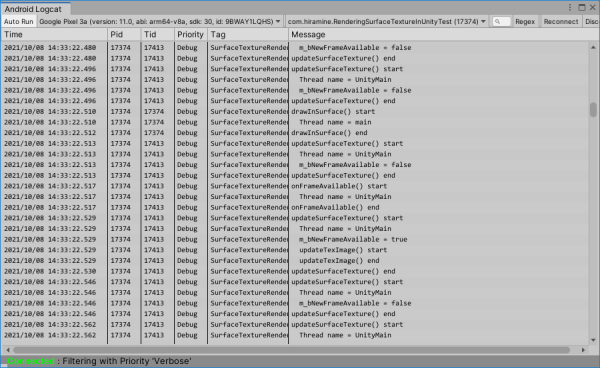Open the Google Pixel 3a device dropdown
Screen dimensions: 600x368
[160, 21]
